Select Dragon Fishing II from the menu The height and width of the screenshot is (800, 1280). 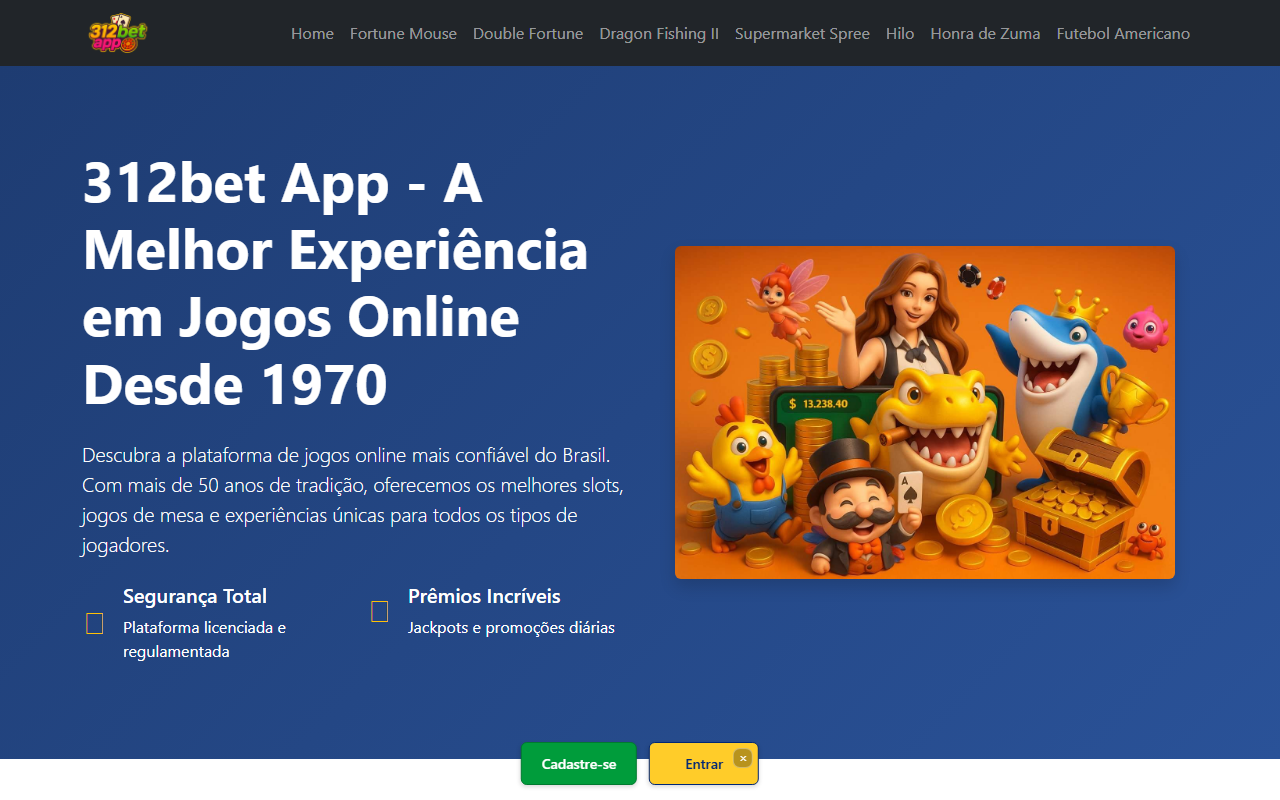(x=659, y=33)
